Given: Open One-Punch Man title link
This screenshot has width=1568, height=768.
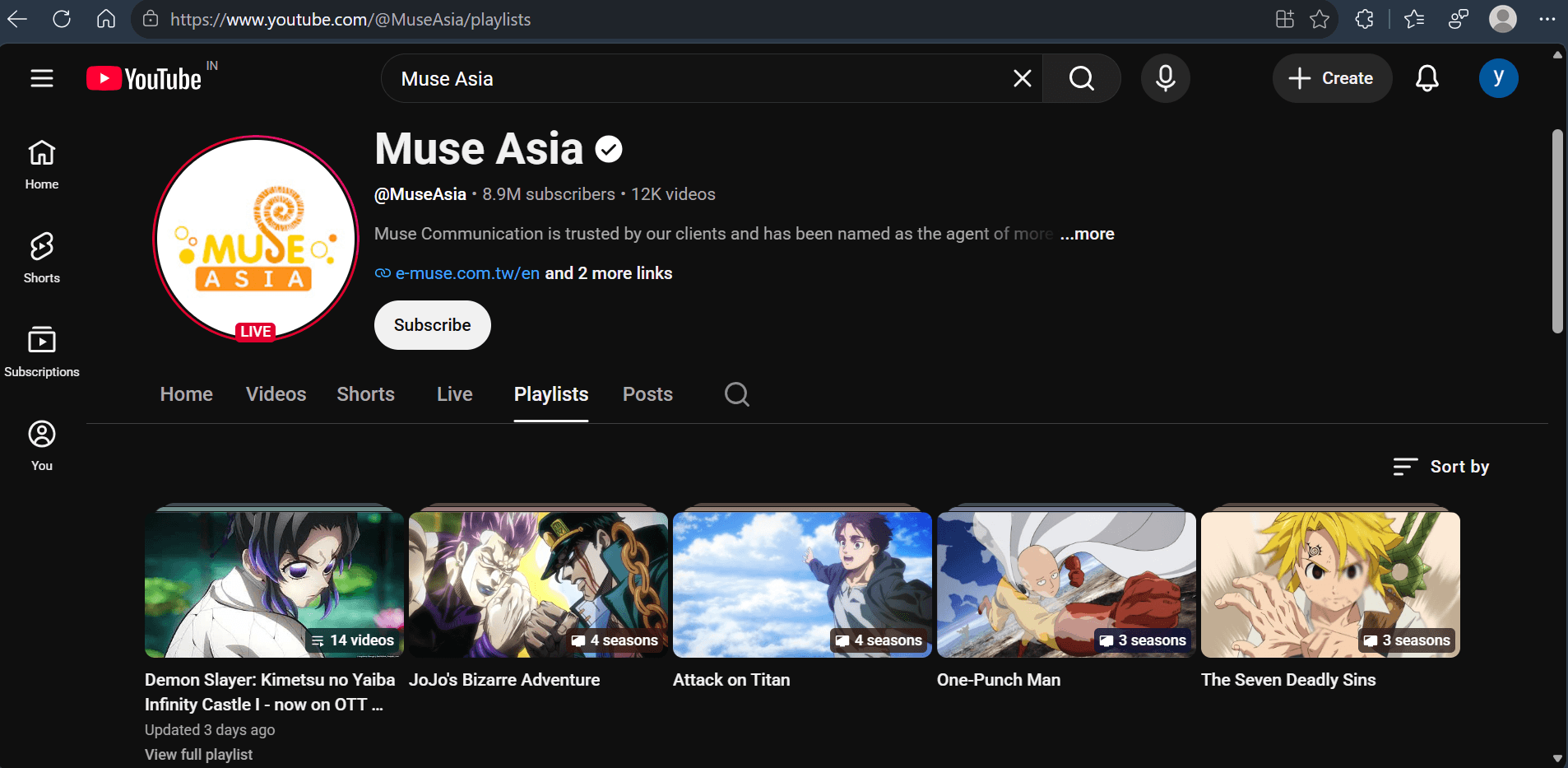Looking at the screenshot, I should pyautogui.click(x=999, y=680).
